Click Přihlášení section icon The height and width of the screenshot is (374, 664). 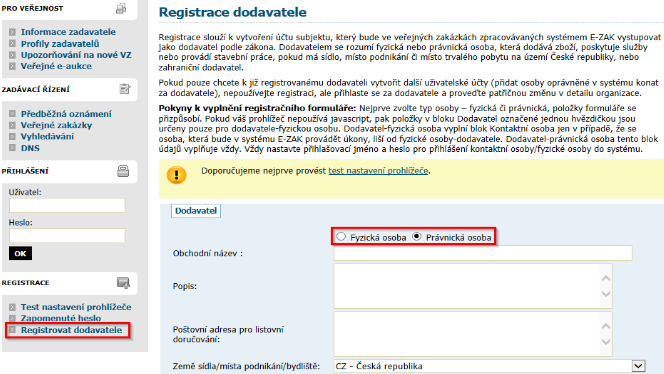(123, 171)
